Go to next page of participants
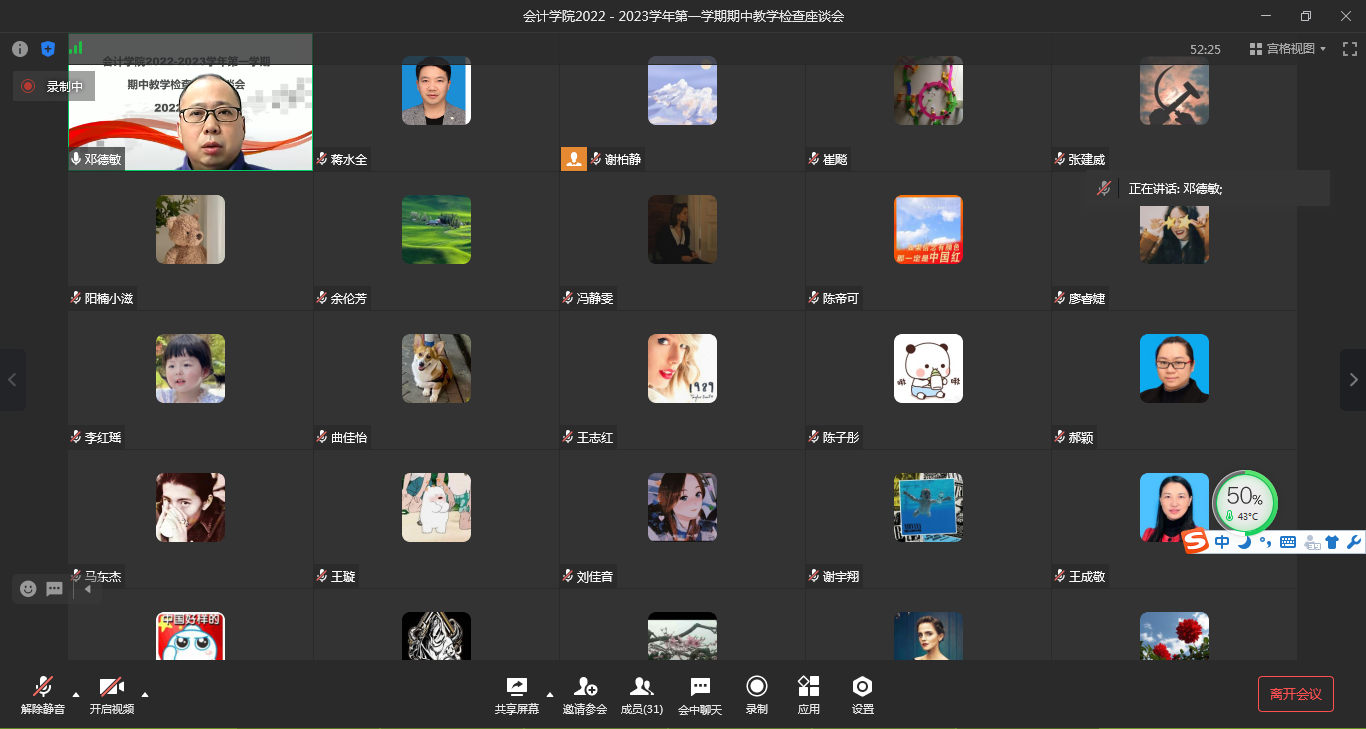Image resolution: width=1366 pixels, height=729 pixels. pyautogui.click(x=1353, y=380)
